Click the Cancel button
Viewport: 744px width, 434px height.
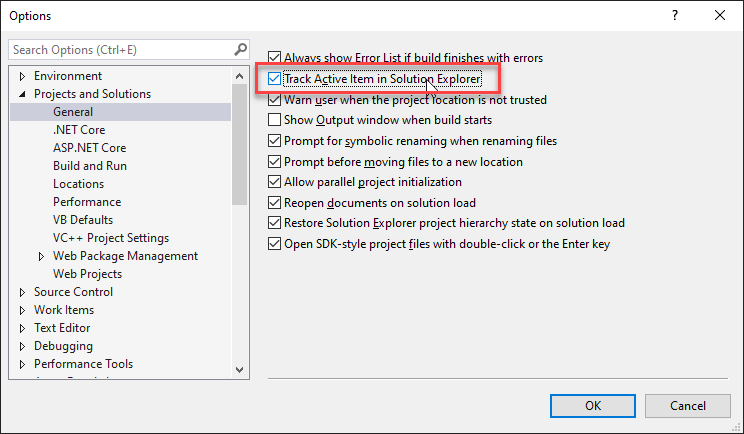tap(687, 405)
